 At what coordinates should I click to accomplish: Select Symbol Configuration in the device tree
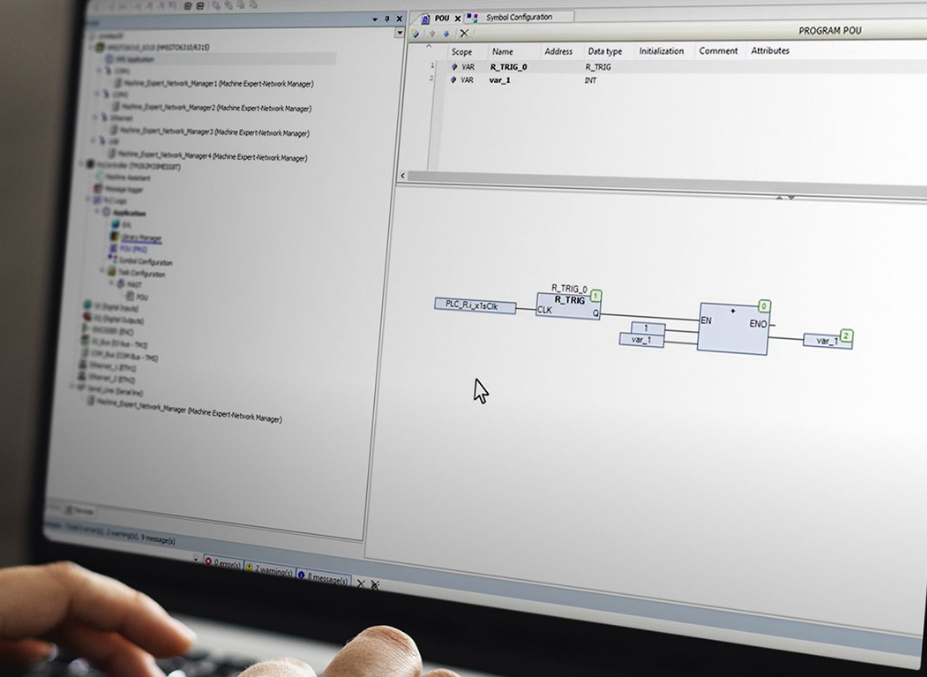[145, 262]
